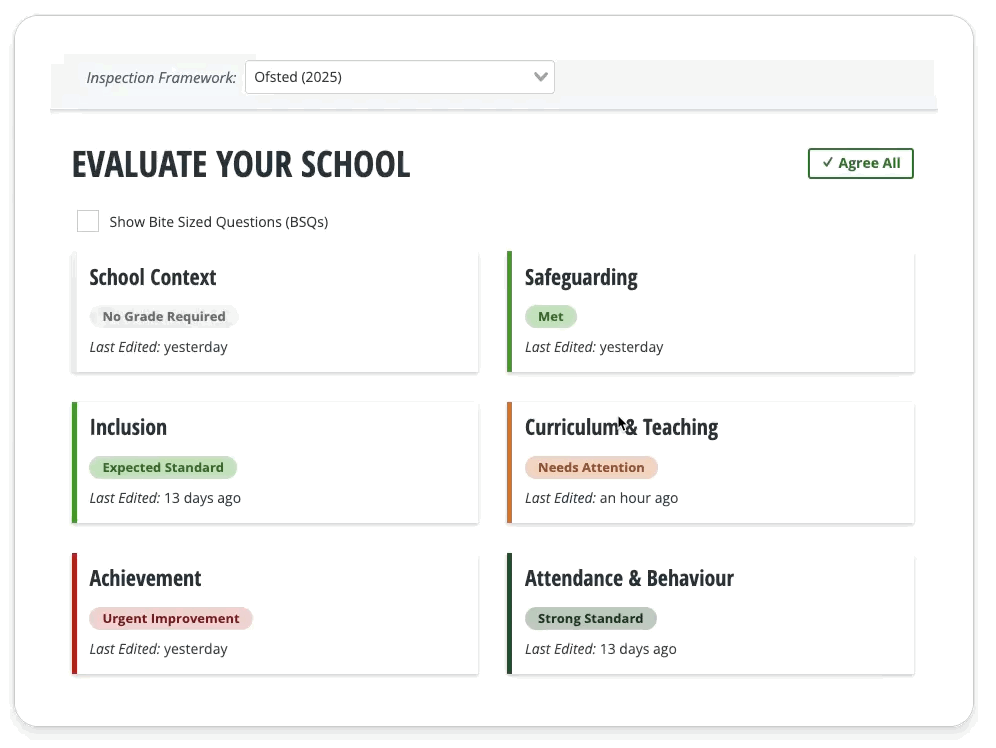Click the red colour bar on Achievement card
996x748 pixels.
coord(74,613)
